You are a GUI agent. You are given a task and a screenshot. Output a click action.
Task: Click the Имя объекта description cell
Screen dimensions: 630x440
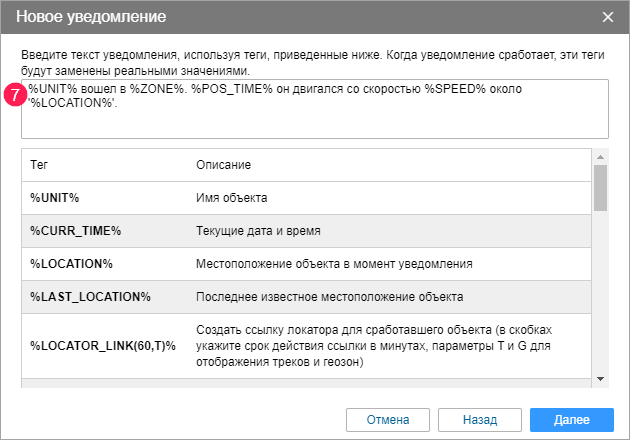click(231, 198)
